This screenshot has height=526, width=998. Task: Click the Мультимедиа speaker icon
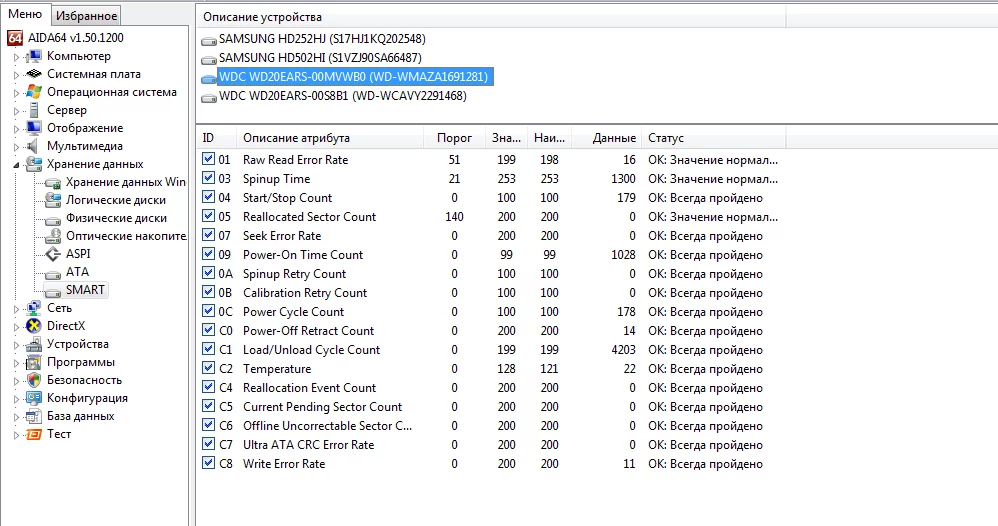pos(34,146)
